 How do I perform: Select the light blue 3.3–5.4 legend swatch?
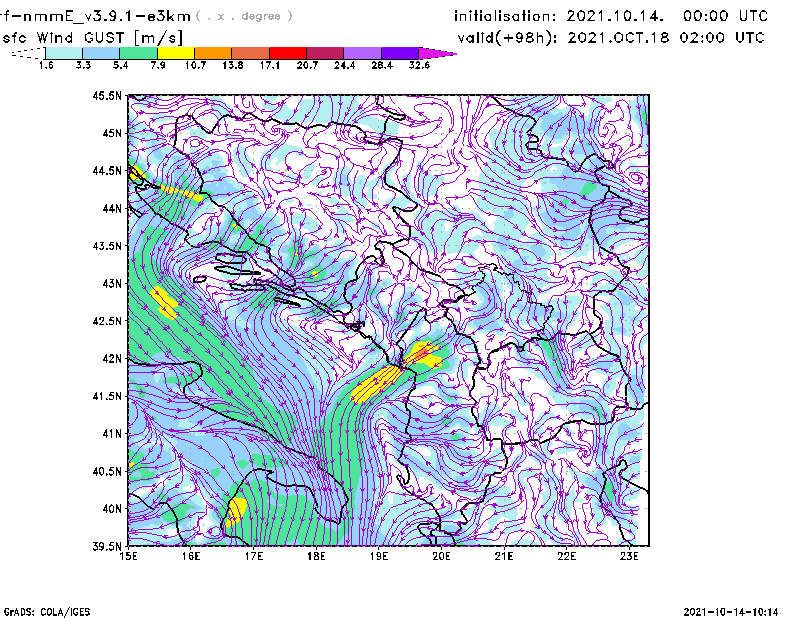(x=101, y=53)
